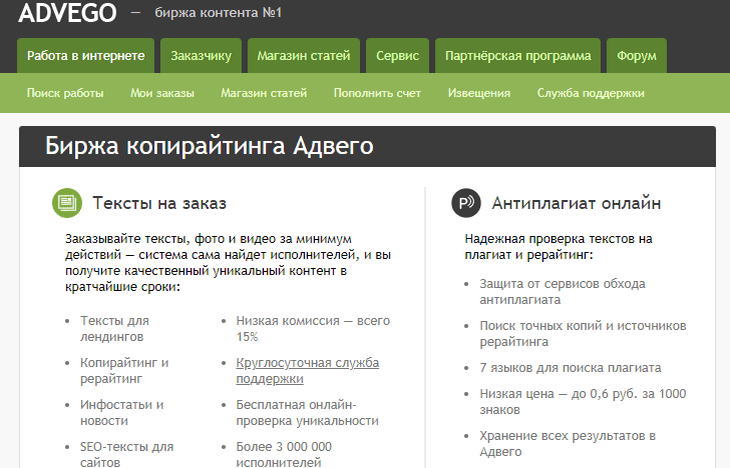Click the ADVEGO logo
This screenshot has width=730, height=468.
(x=68, y=12)
